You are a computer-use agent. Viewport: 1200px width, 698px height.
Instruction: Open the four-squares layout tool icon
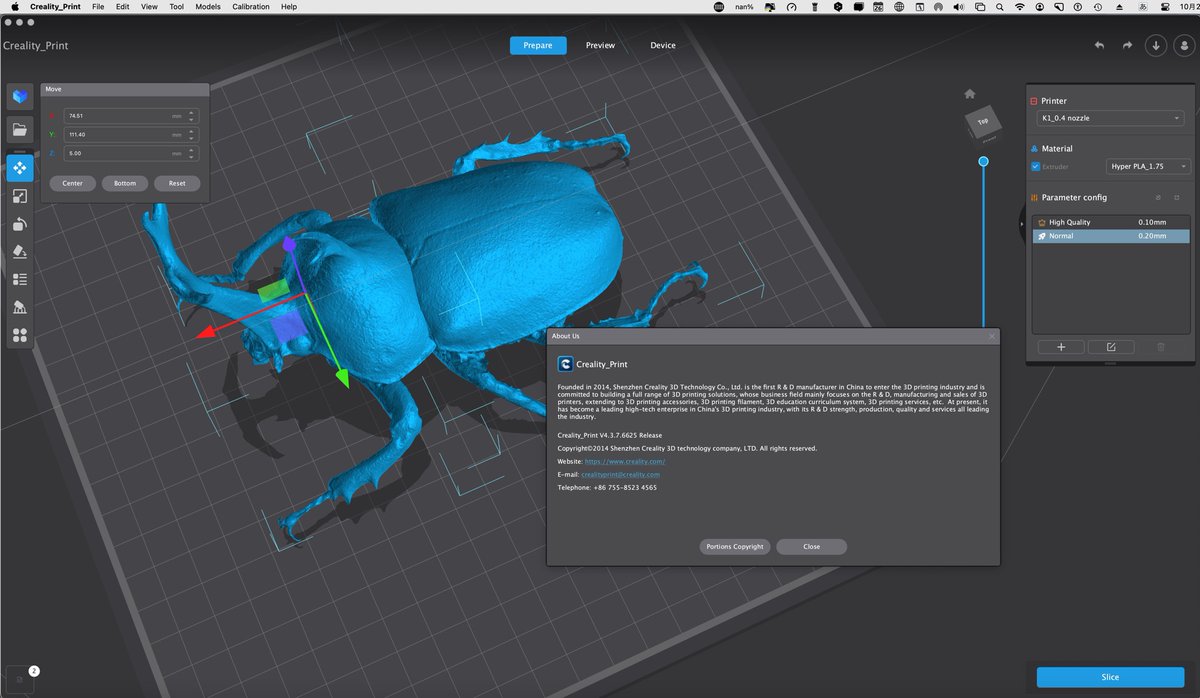[x=19, y=335]
